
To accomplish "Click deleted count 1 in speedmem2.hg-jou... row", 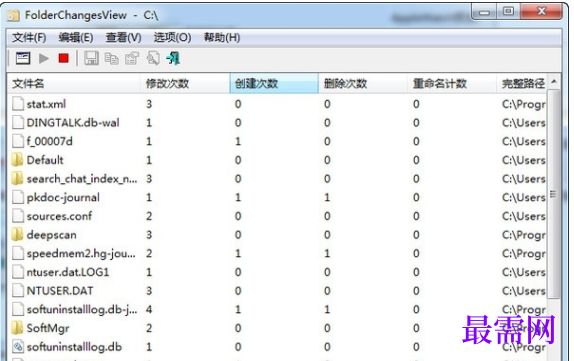I will (327, 253).
